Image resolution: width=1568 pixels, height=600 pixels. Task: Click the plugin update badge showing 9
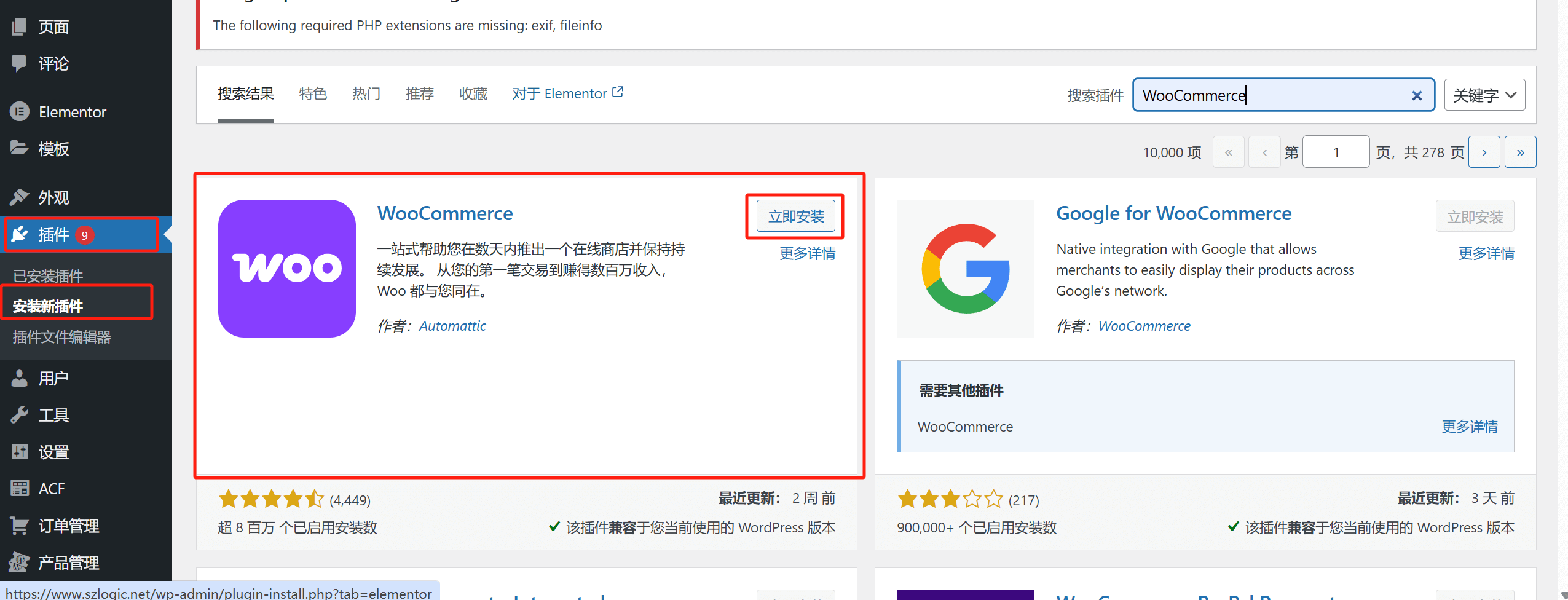(84, 235)
